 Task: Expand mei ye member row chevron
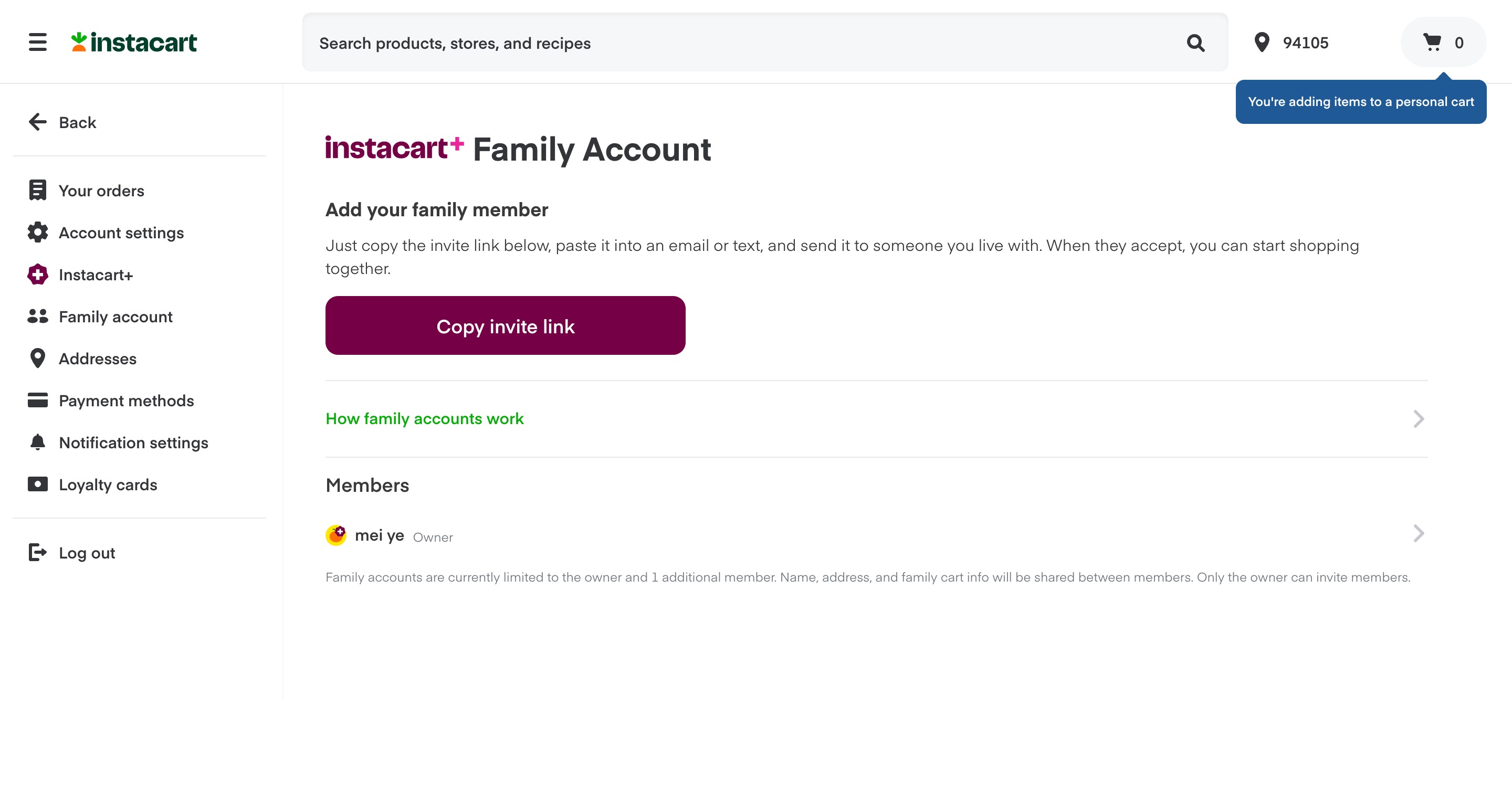pos(1418,533)
